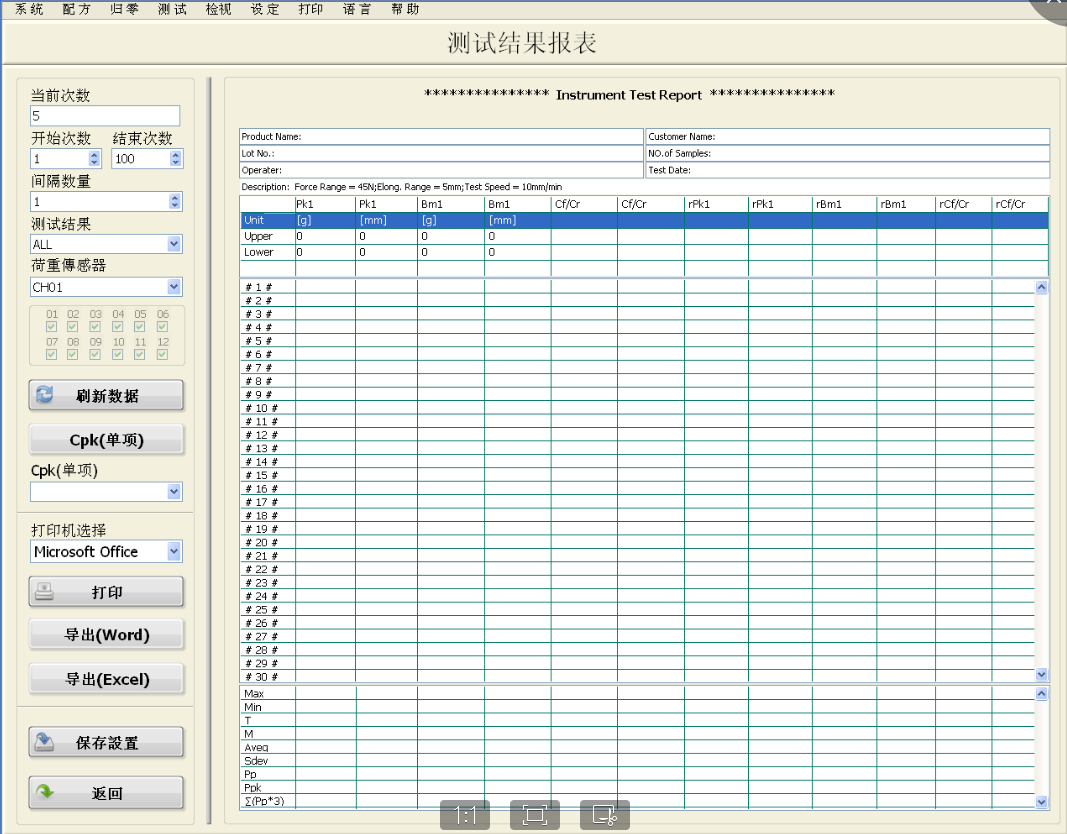1067x834 pixels.
Task: Toggle channel 06 checkbox
Action: (163, 326)
